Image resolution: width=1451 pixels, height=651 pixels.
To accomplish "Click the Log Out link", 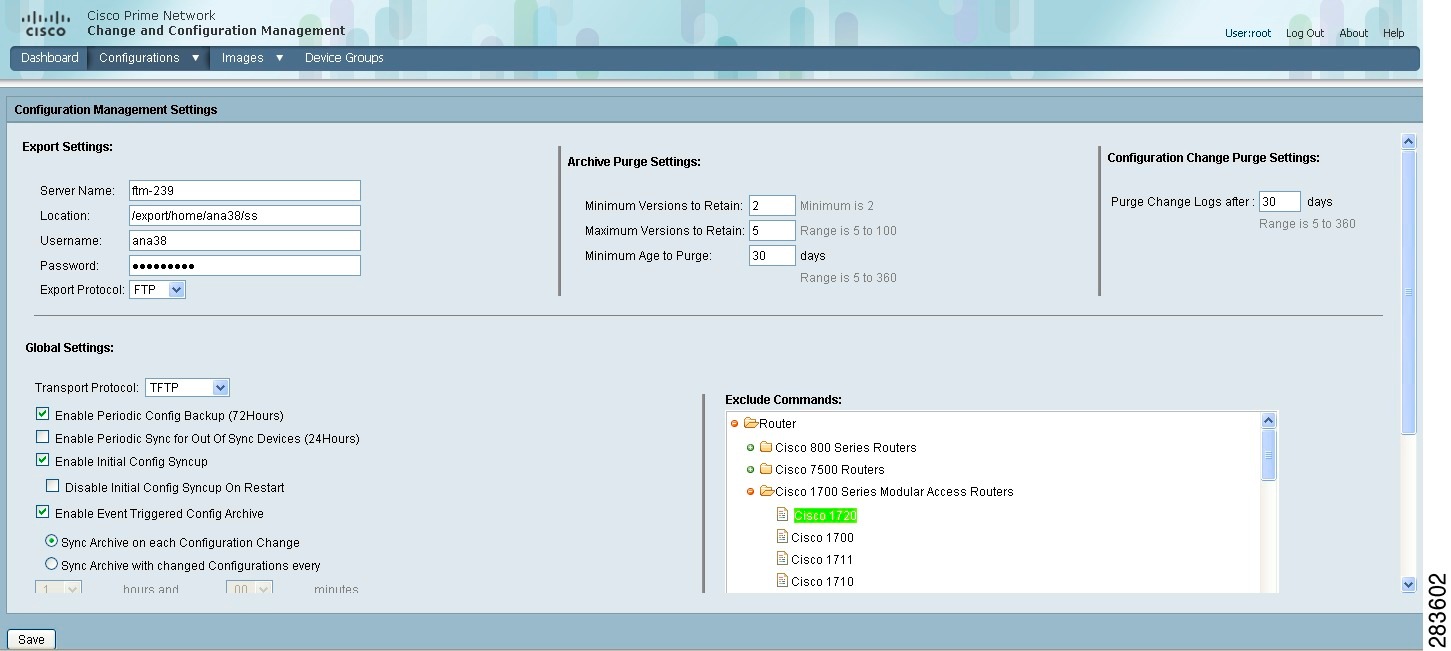I will coord(1305,33).
